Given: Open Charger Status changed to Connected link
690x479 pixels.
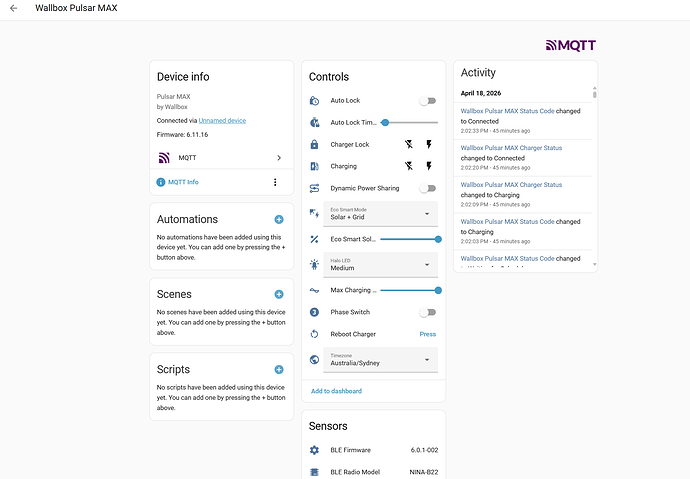Looking at the screenshot, I should coord(511,148).
